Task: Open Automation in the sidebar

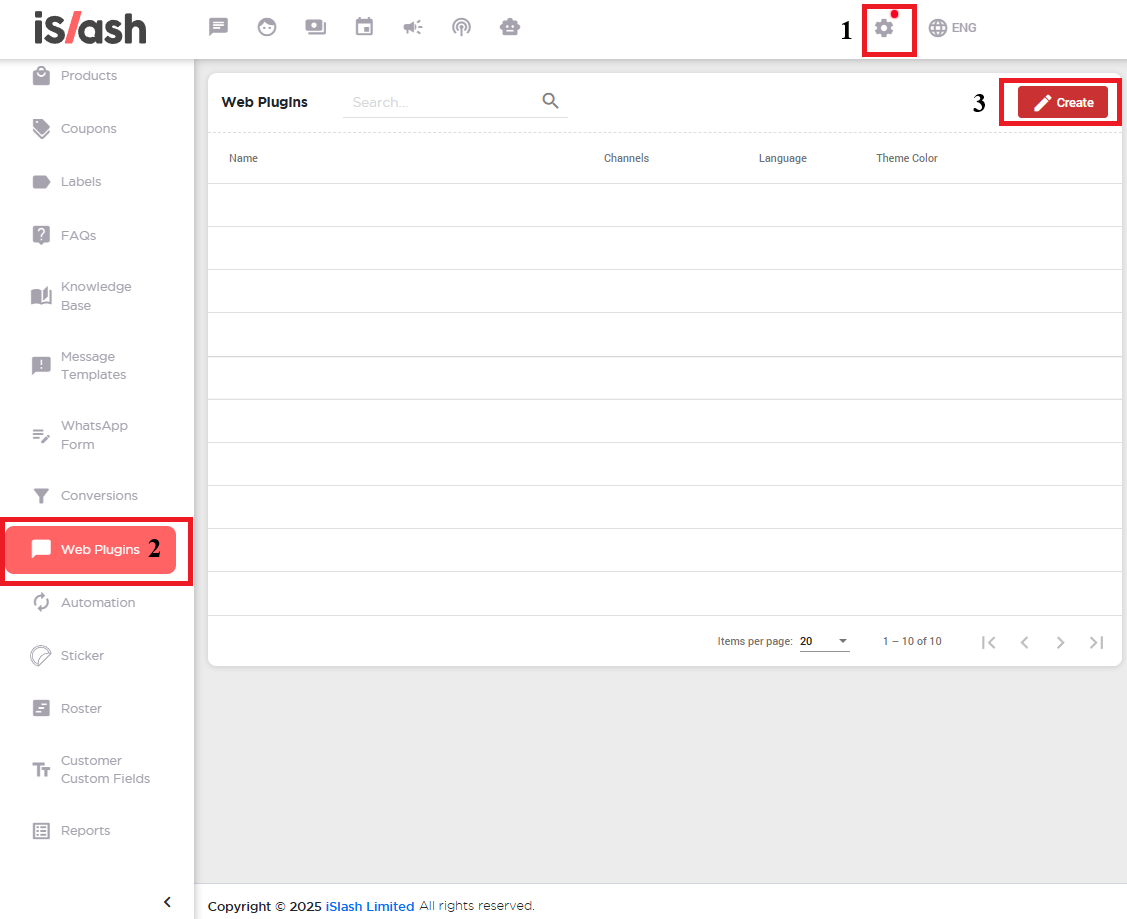Action: tap(97, 602)
